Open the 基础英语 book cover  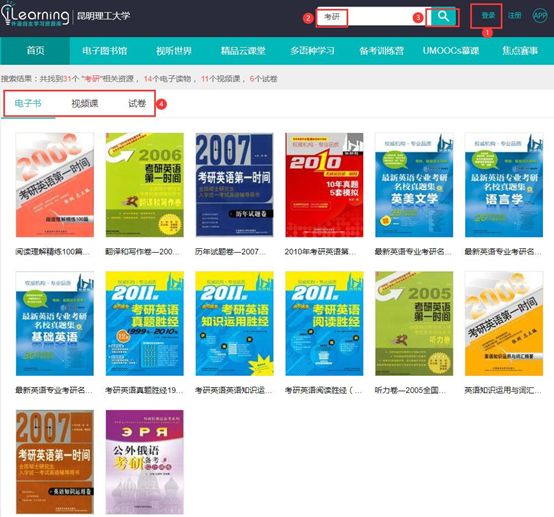coord(55,323)
